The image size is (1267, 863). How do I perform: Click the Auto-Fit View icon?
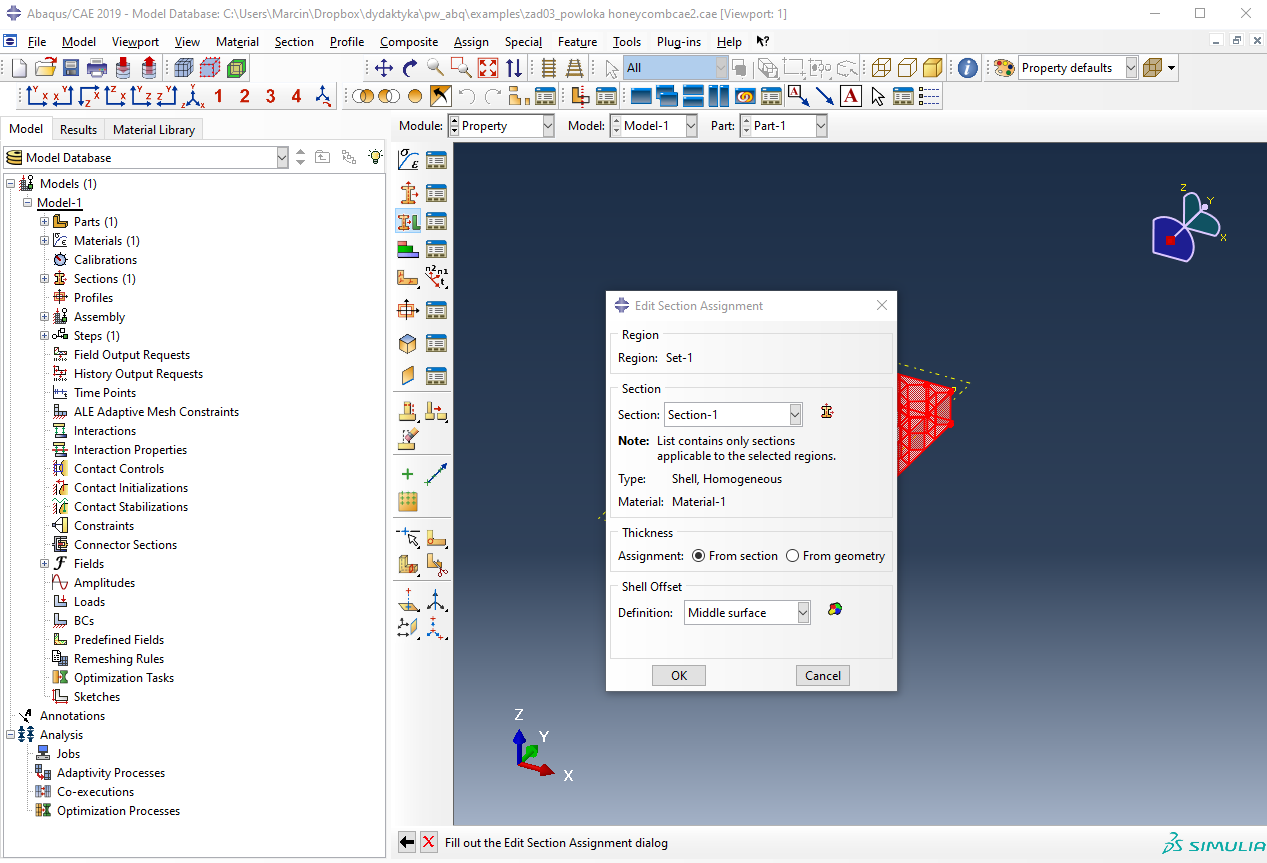[488, 68]
